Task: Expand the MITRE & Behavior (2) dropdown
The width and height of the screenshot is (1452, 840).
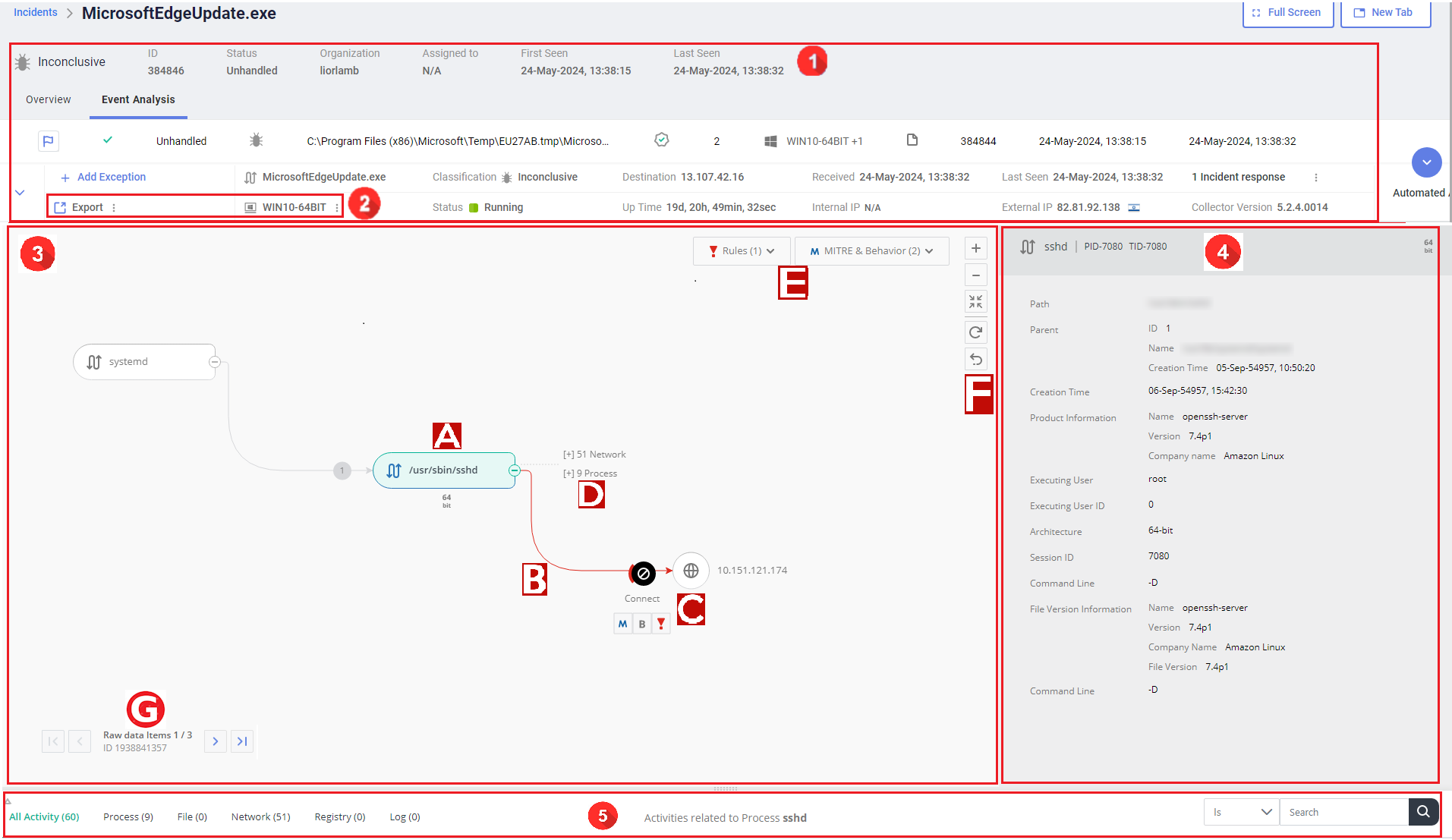Action: coord(871,250)
